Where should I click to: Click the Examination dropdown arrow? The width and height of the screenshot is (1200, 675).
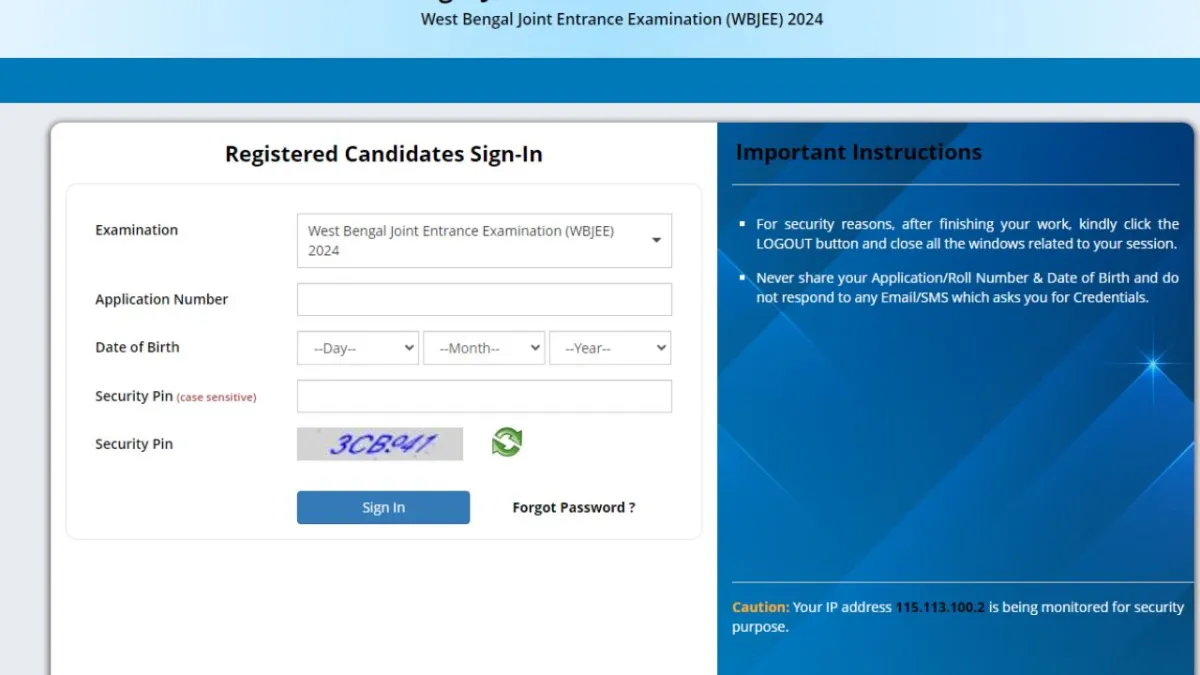pyautogui.click(x=656, y=240)
